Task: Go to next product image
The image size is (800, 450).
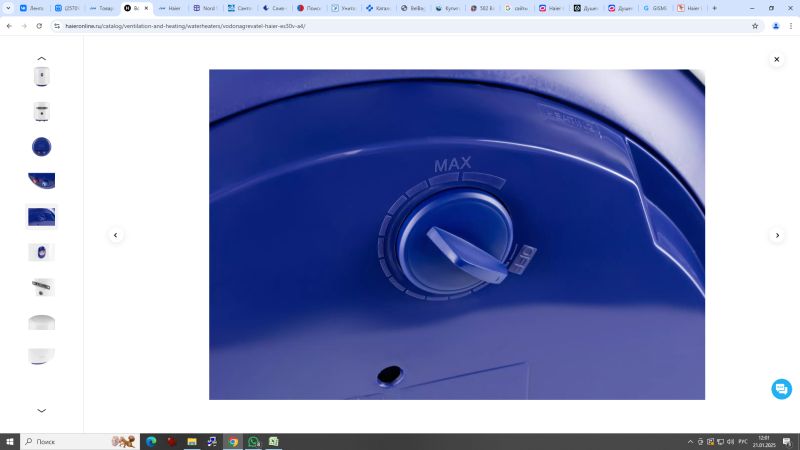Action: pos(776,235)
